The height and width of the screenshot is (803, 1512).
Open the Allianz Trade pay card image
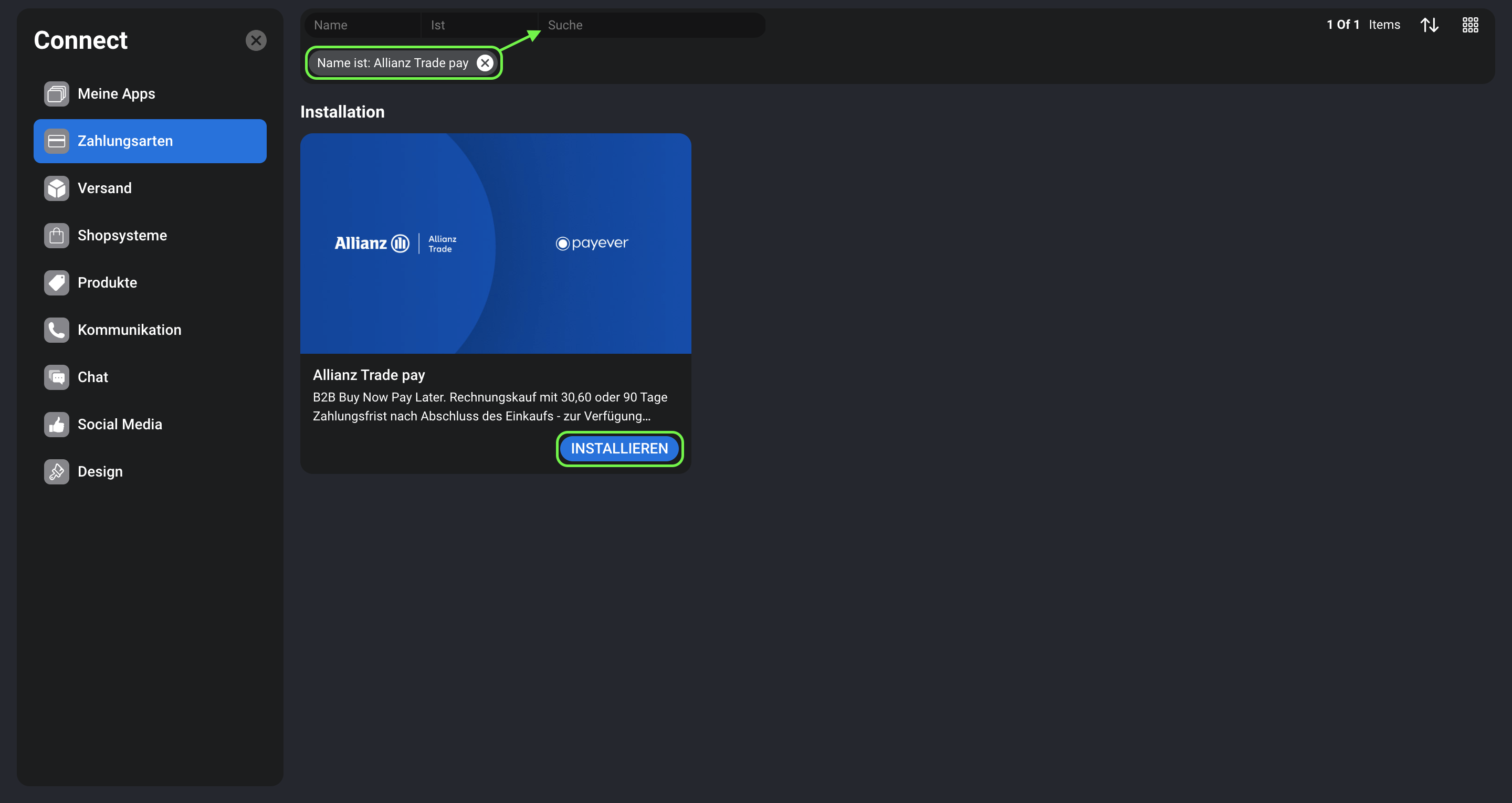click(496, 244)
